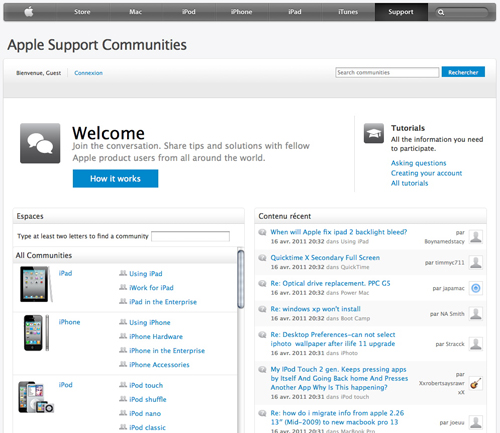Go to the iTunes nav tab
The width and height of the screenshot is (500, 433).
coord(348,12)
